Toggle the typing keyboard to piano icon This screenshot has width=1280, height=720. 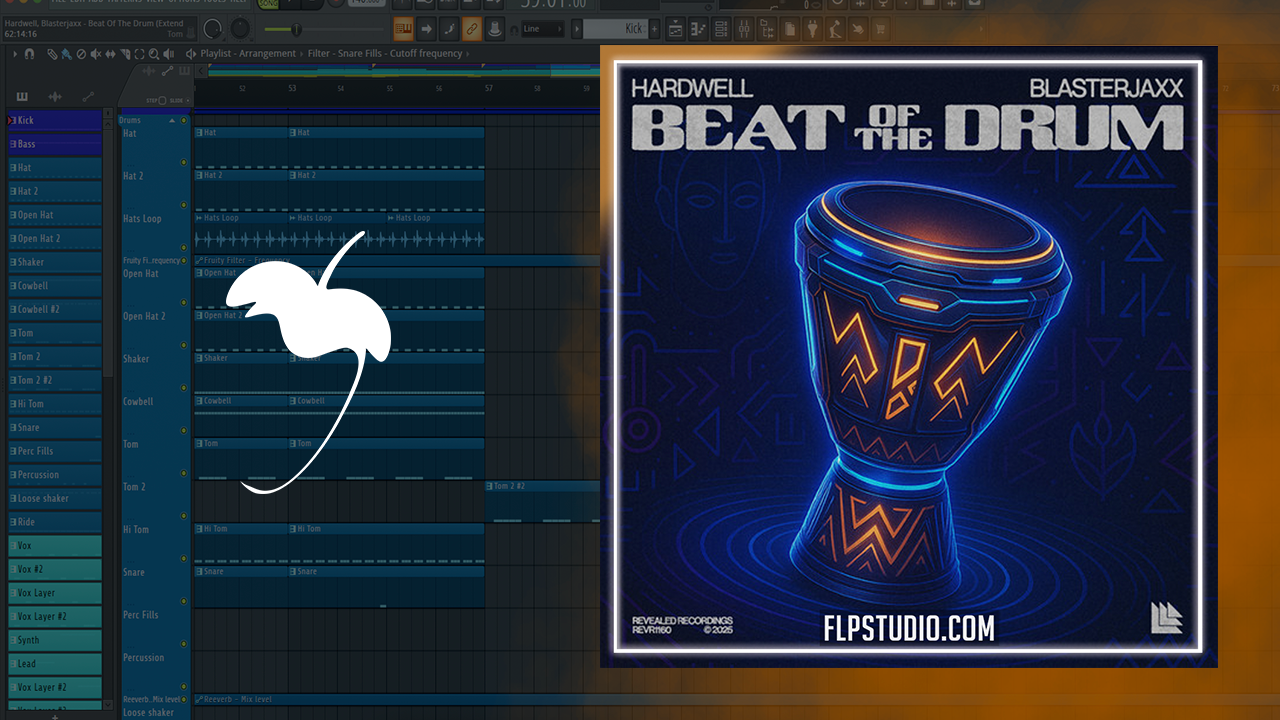click(403, 28)
